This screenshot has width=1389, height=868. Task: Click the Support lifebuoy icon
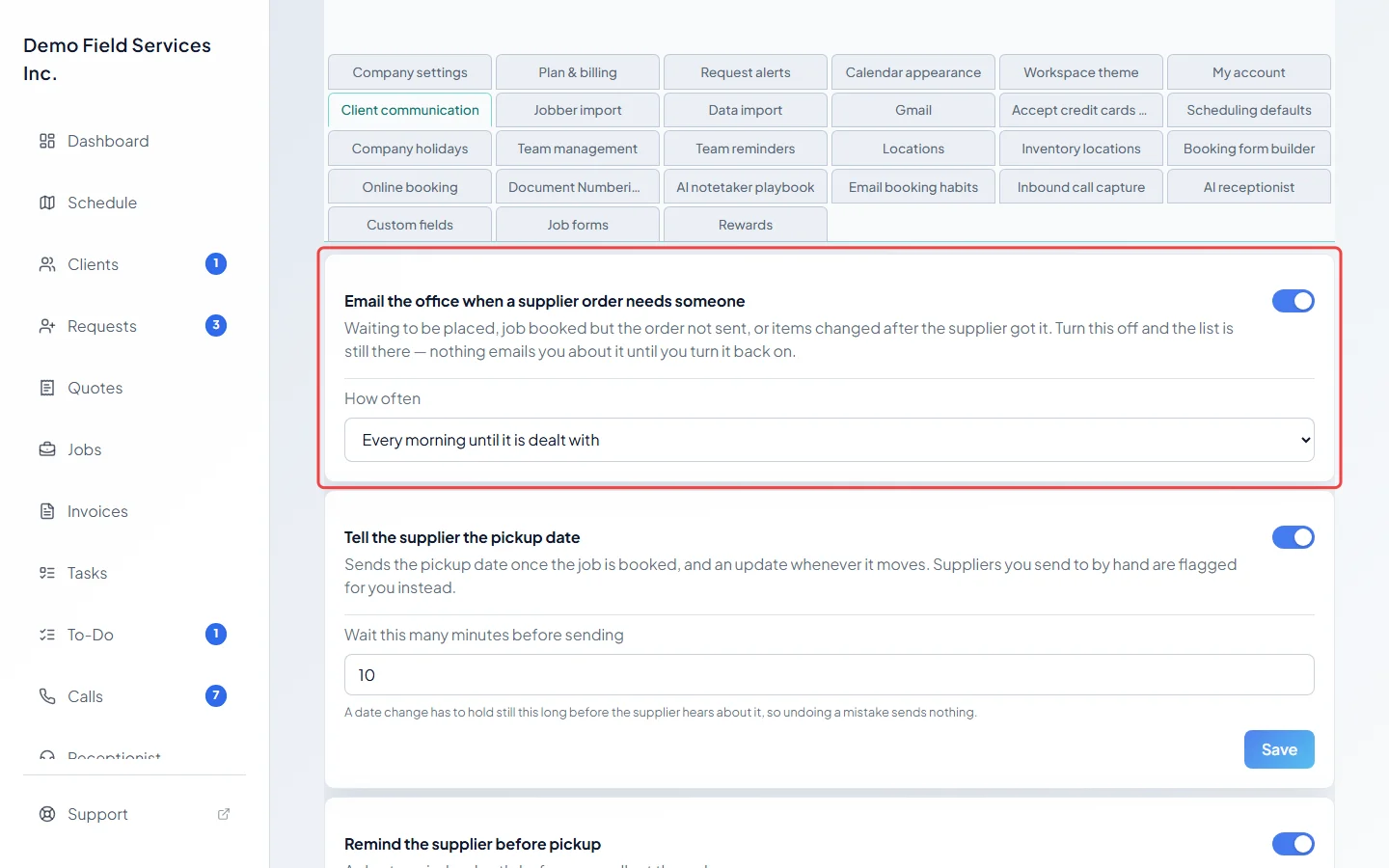pyautogui.click(x=47, y=814)
